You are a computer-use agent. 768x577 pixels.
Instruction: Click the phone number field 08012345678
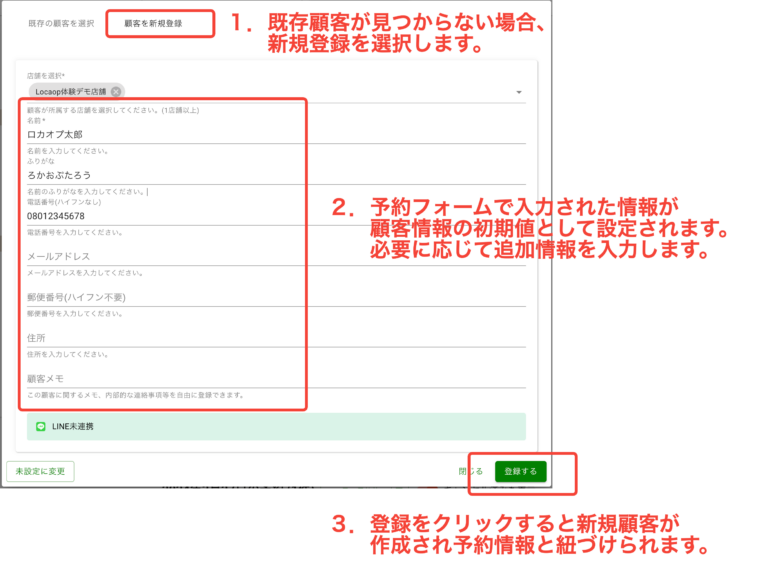click(276, 216)
